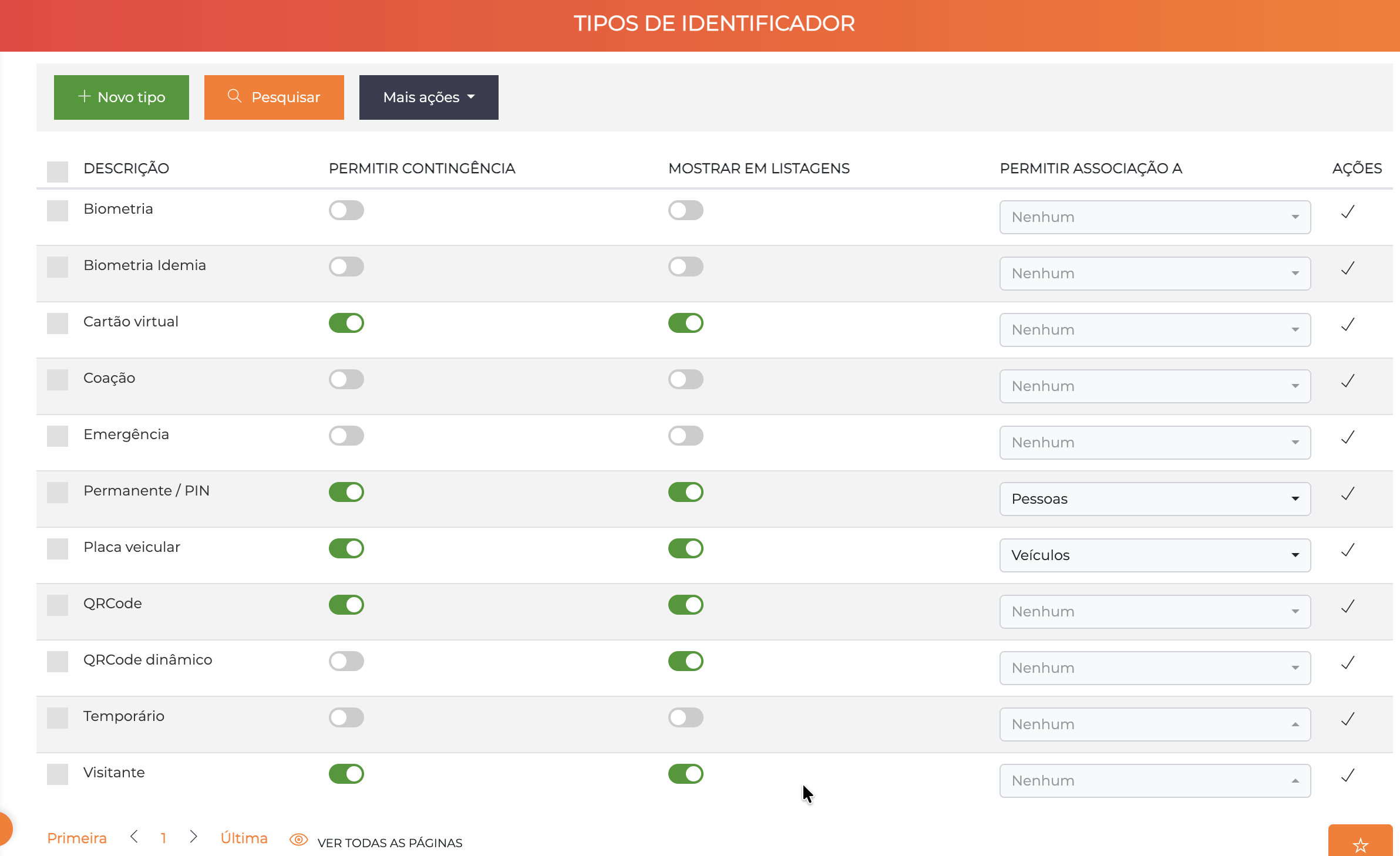1400x856 pixels.
Task: Click page number 1
Action: click(x=163, y=838)
